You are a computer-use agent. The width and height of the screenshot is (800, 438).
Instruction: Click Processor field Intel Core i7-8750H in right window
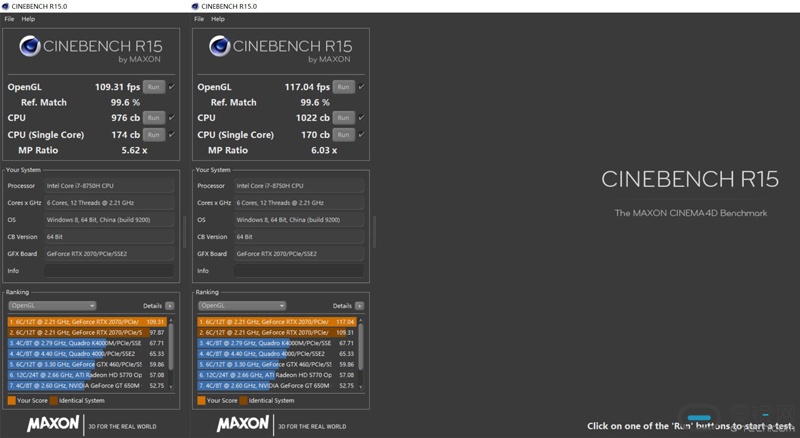point(299,186)
